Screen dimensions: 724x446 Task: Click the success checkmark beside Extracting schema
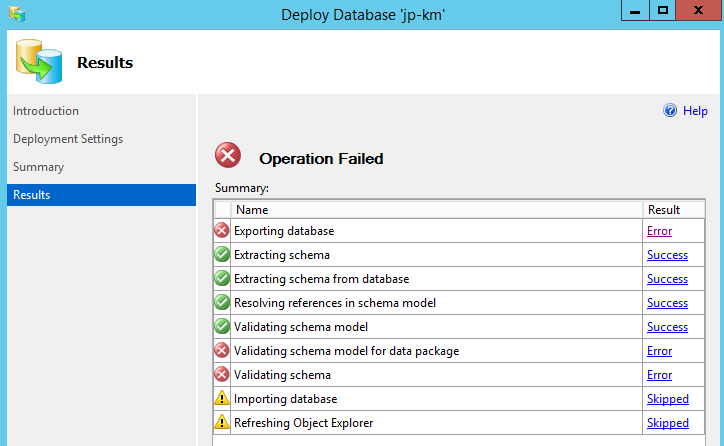click(222, 255)
